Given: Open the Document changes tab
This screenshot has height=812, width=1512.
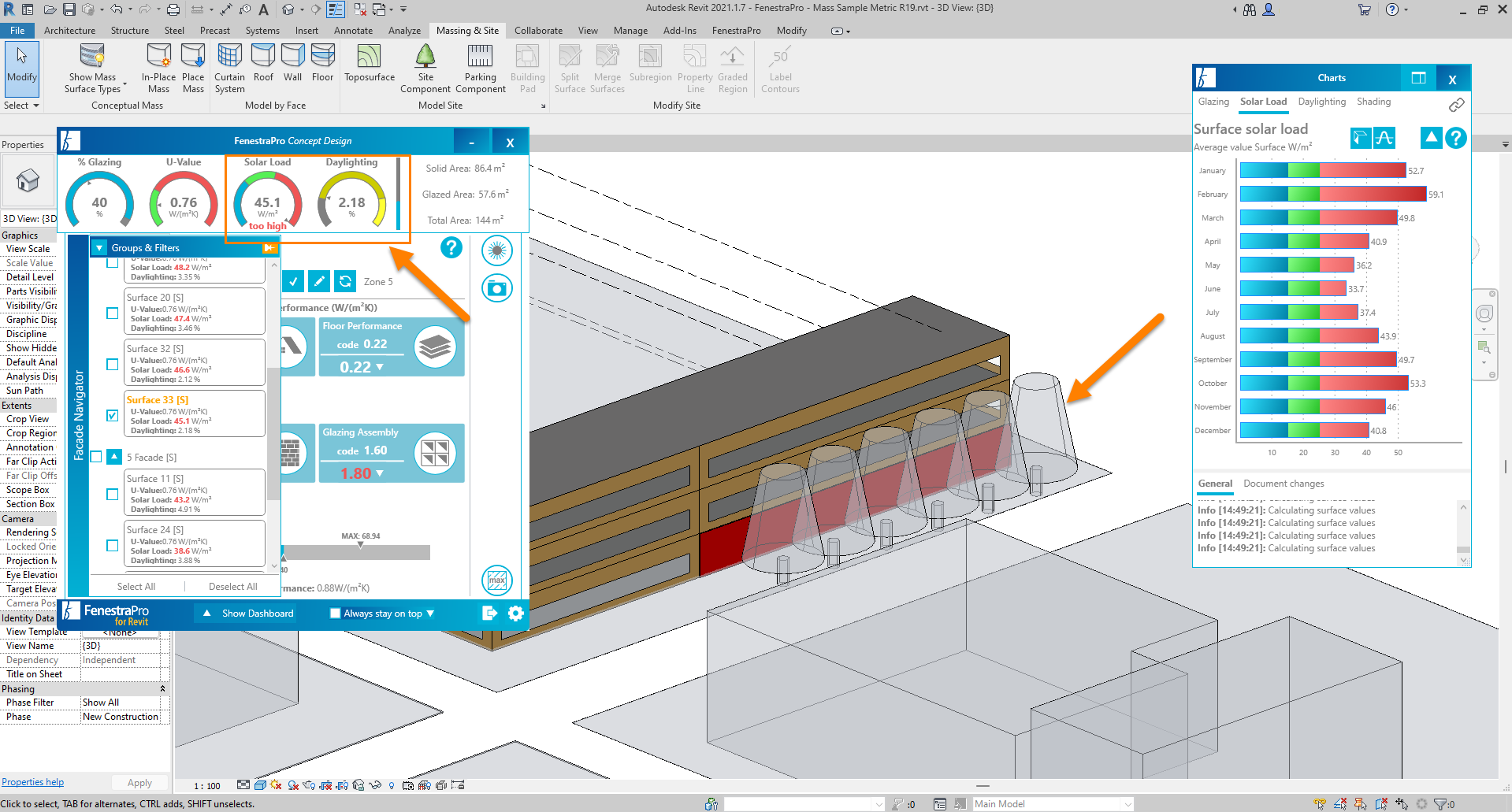Looking at the screenshot, I should point(1284,484).
